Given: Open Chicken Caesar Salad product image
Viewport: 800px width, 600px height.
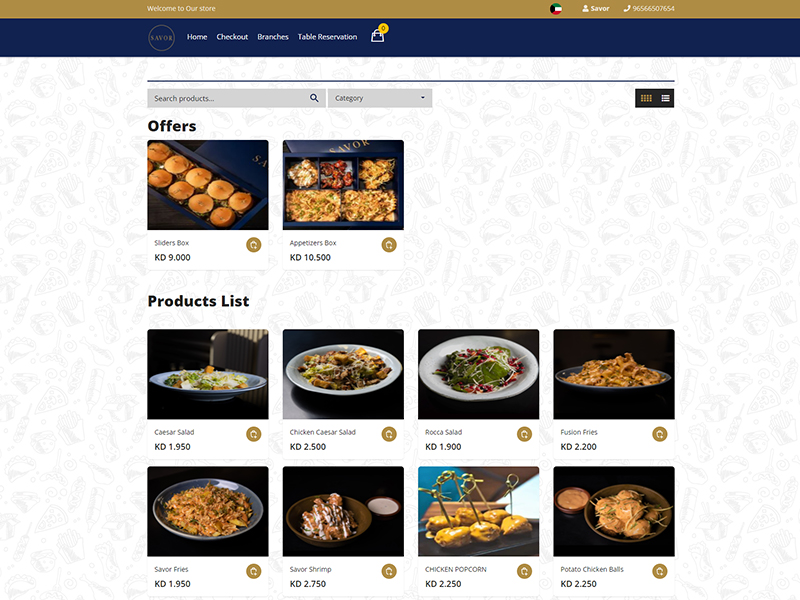Looking at the screenshot, I should pos(343,374).
